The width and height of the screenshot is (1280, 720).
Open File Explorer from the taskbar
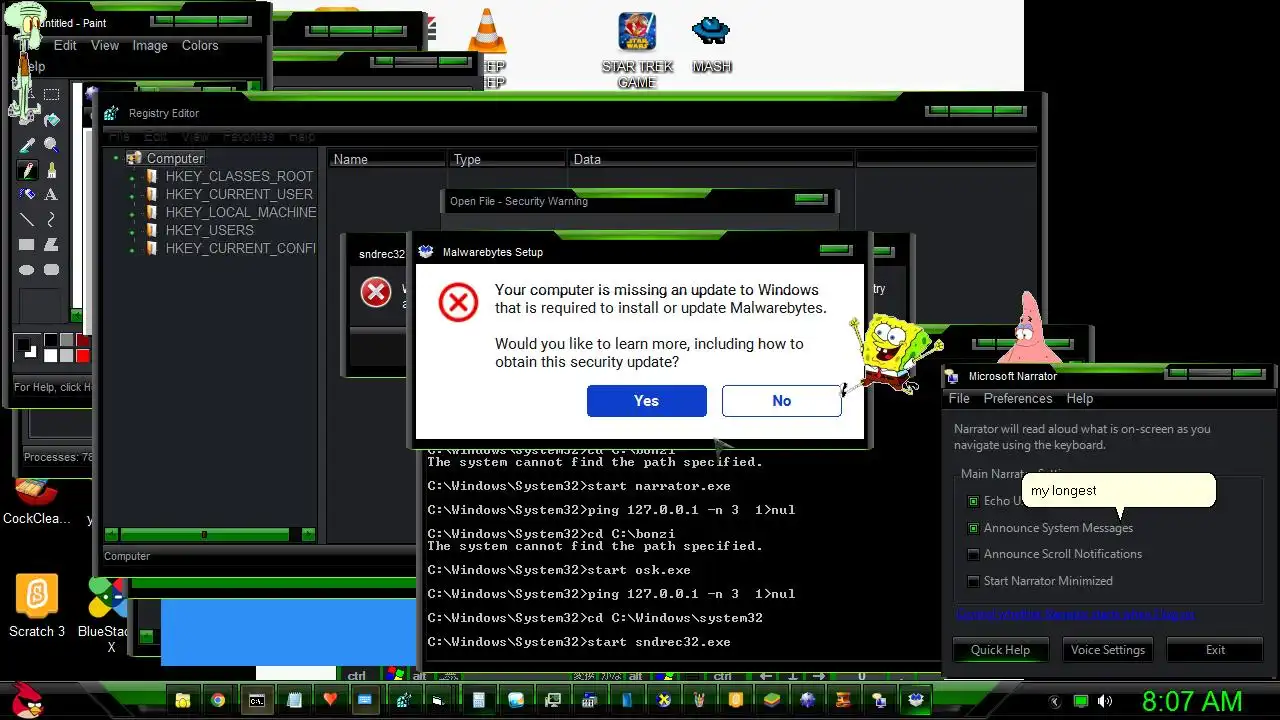[182, 700]
